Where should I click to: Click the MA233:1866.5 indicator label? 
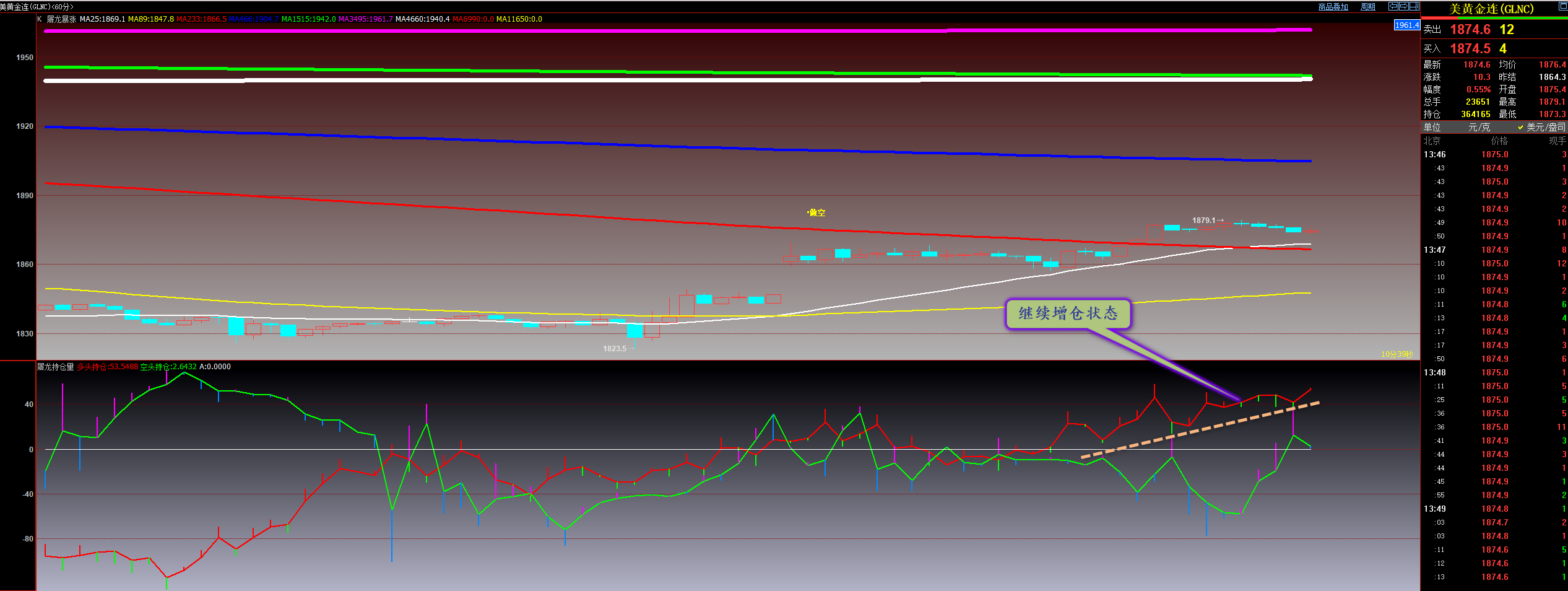(201, 19)
